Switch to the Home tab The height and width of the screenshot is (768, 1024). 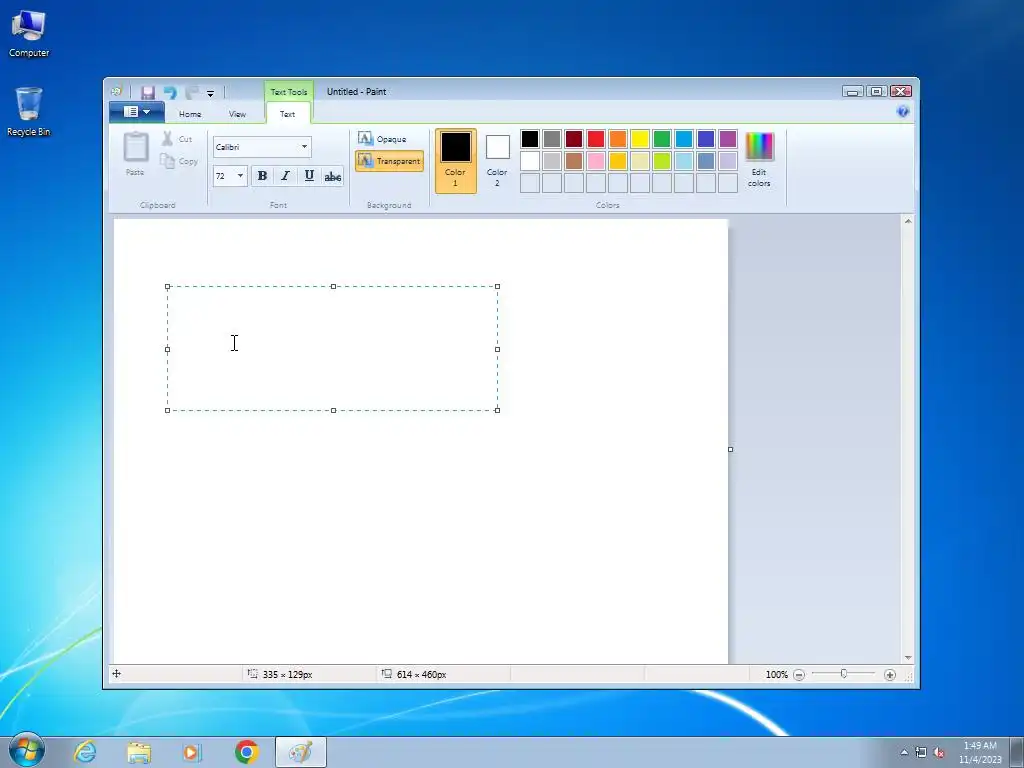point(190,114)
